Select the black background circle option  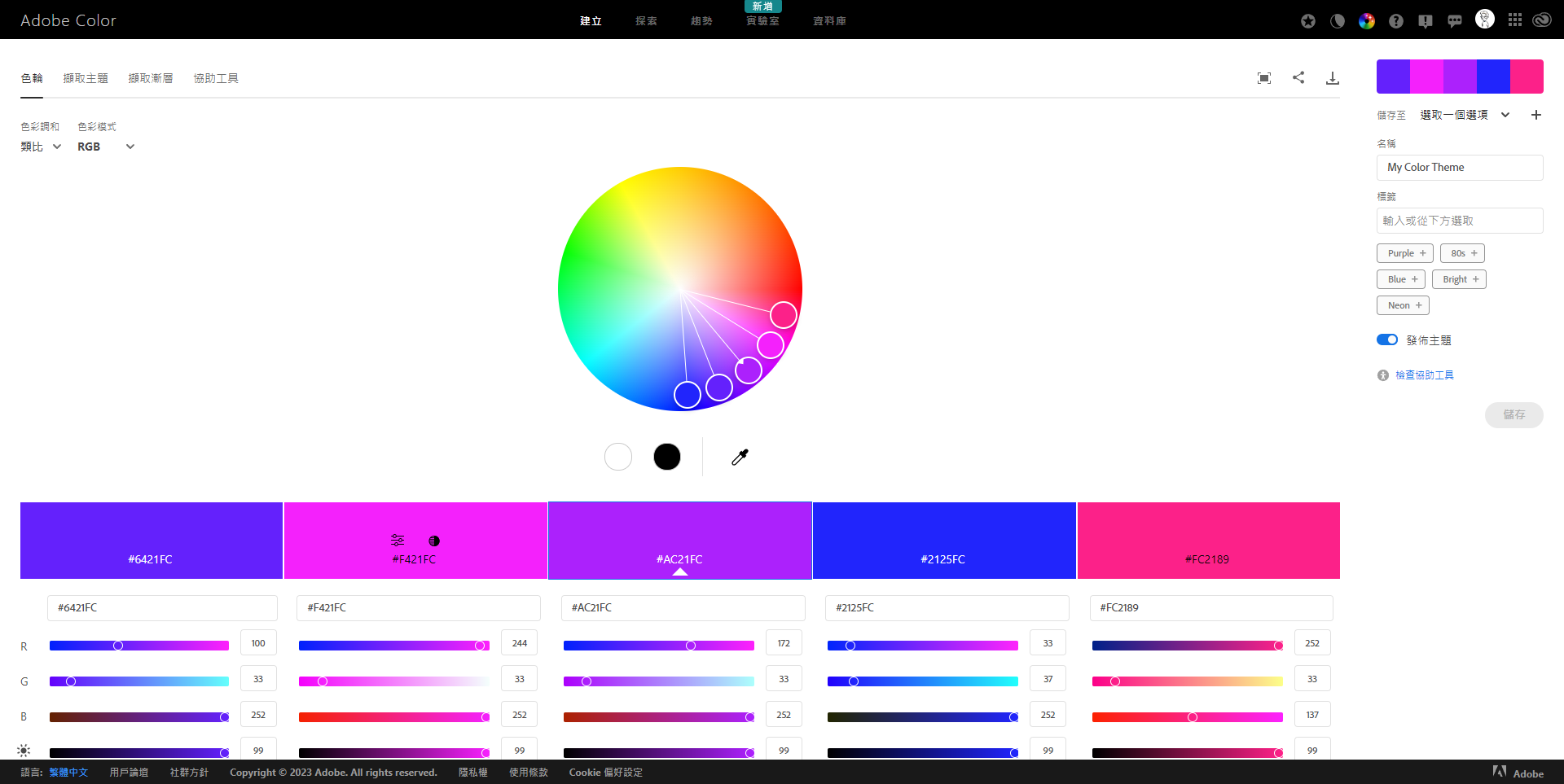[667, 457]
